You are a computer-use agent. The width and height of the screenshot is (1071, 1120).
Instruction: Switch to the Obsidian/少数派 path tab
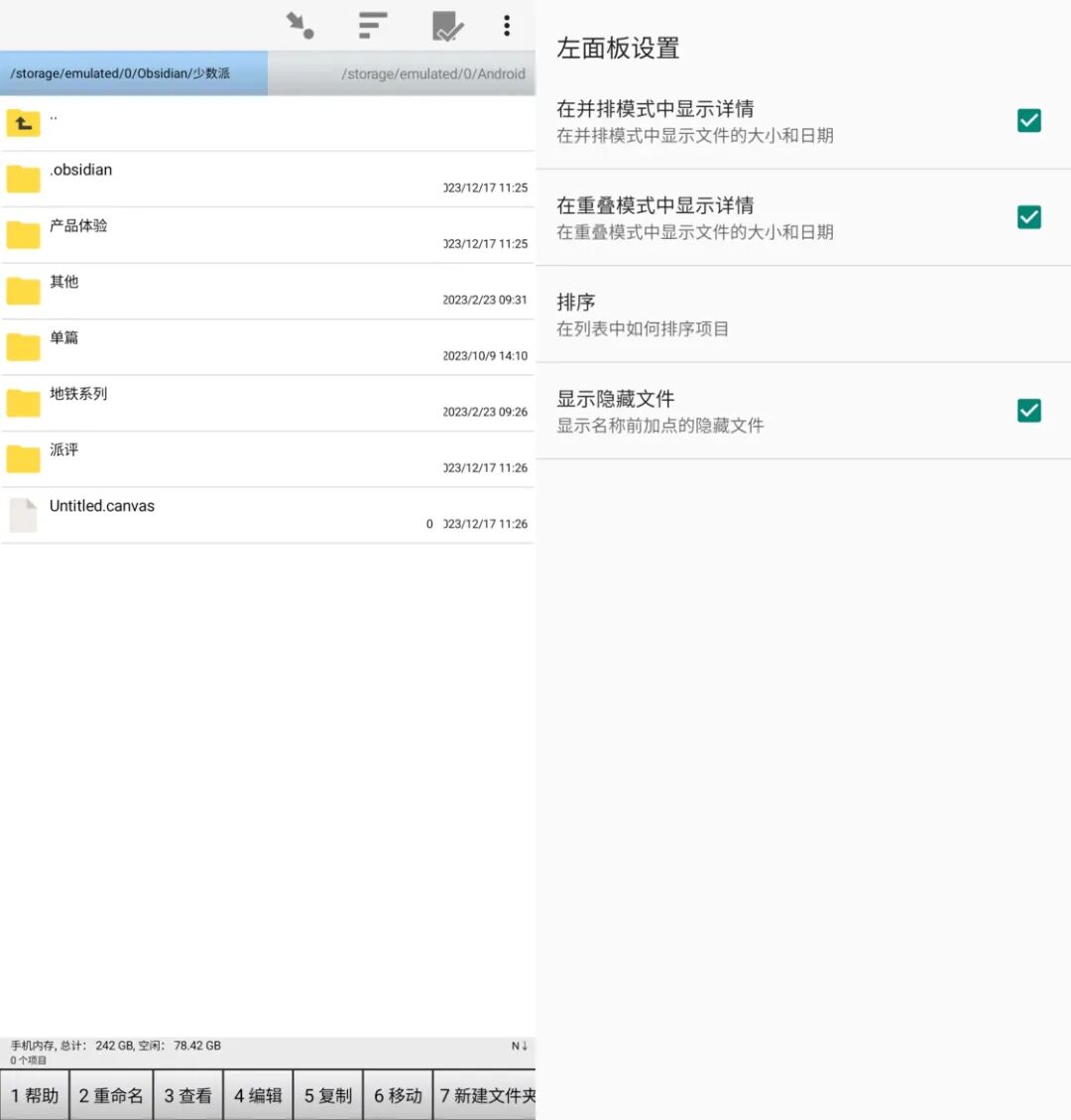tap(134, 72)
